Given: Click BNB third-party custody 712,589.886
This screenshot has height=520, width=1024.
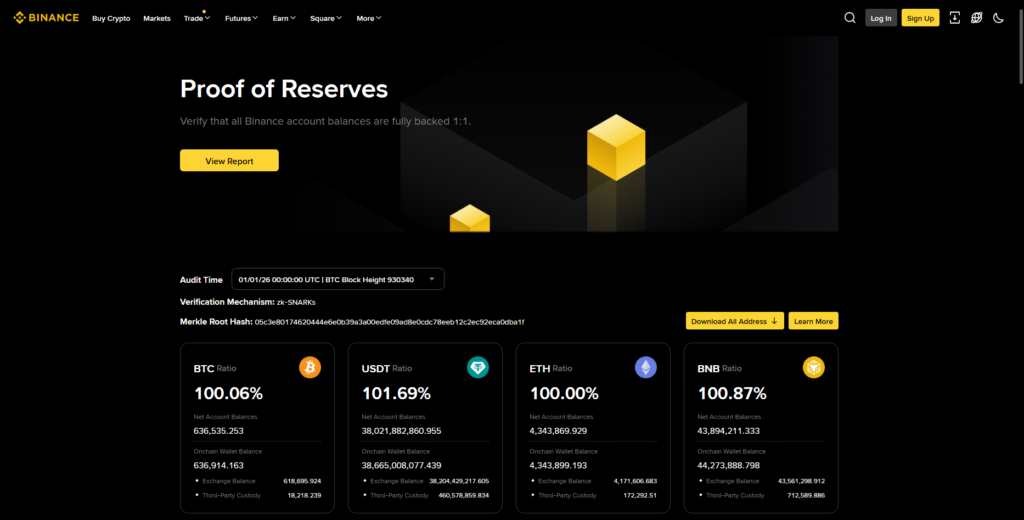Looking at the screenshot, I should pos(806,495).
